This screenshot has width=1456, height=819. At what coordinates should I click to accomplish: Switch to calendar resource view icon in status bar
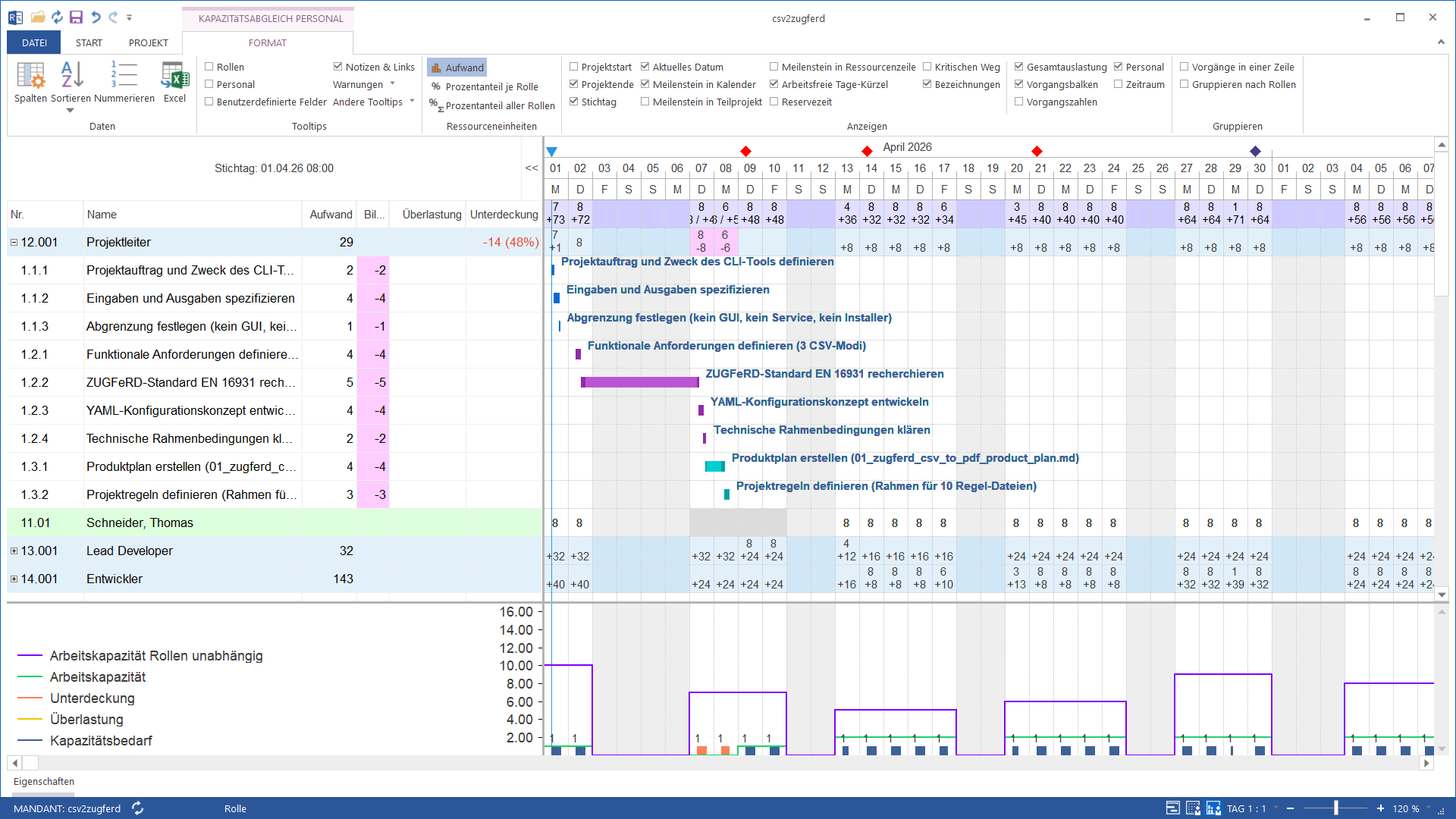pyautogui.click(x=1193, y=808)
